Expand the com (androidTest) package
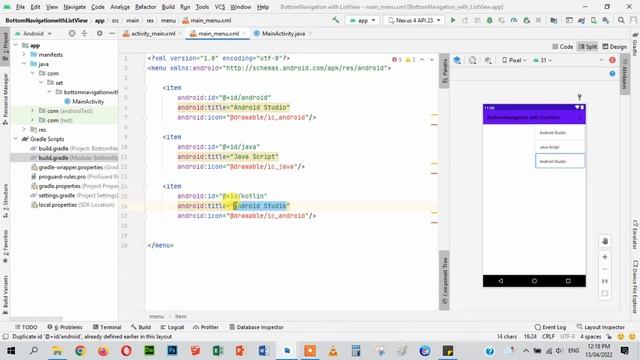 [x=32, y=111]
